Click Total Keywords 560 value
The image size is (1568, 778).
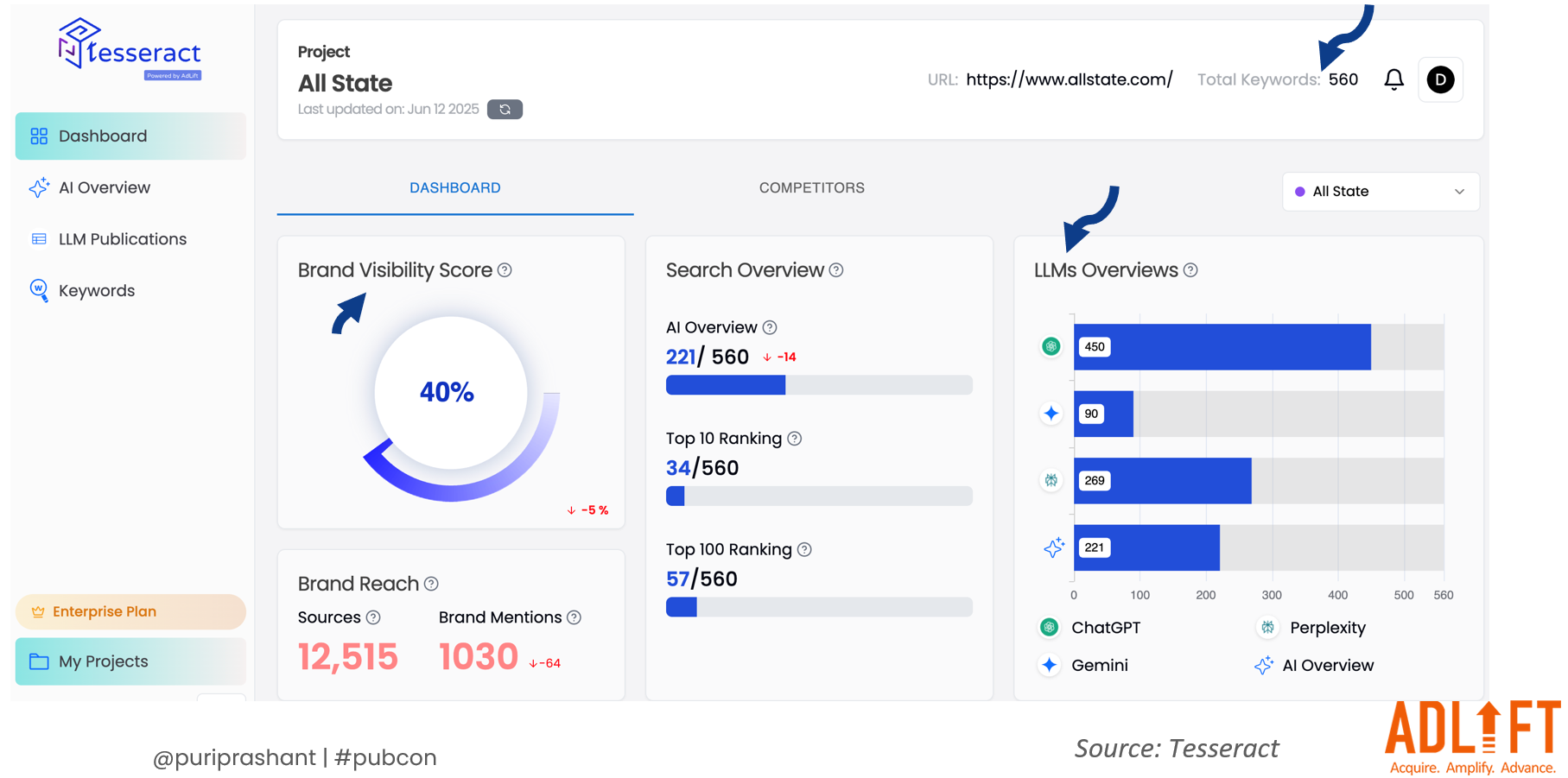click(1343, 79)
